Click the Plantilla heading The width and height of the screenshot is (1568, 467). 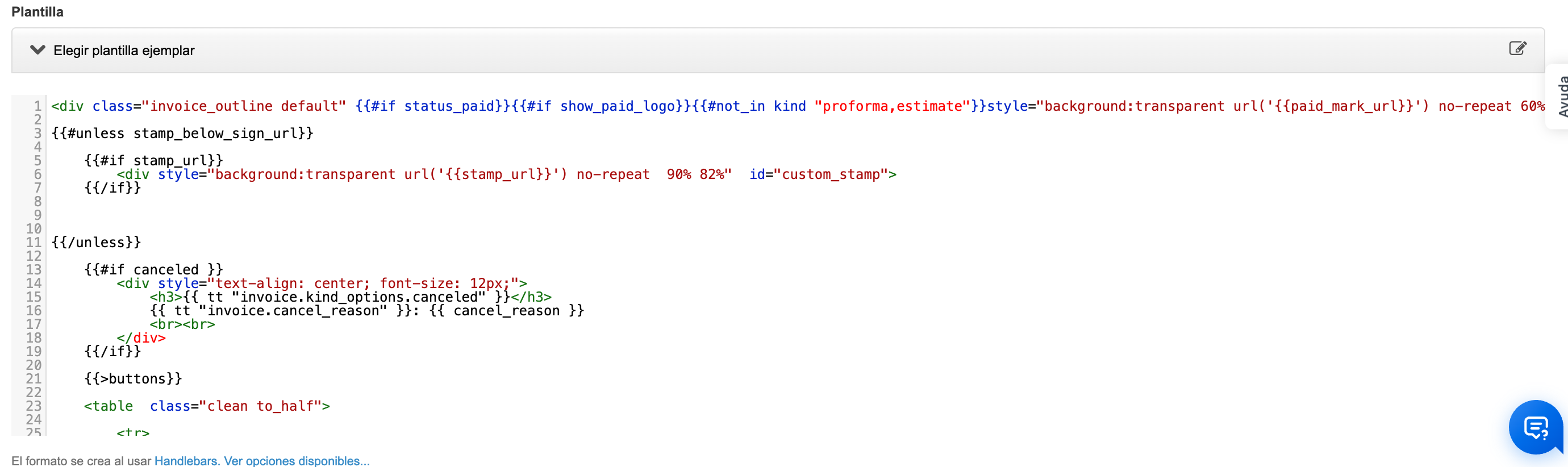[37, 11]
